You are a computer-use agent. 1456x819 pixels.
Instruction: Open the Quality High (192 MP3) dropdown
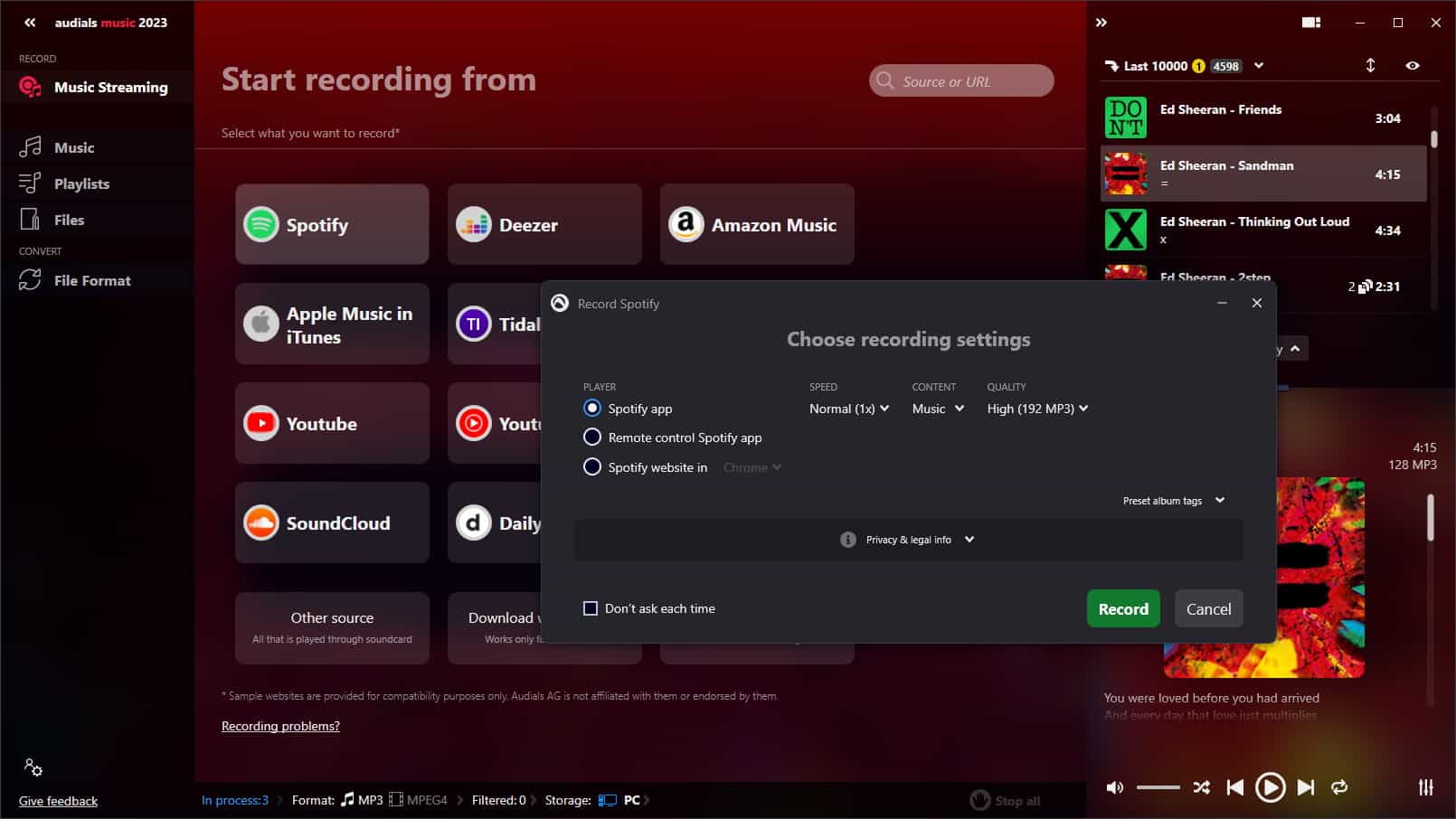(x=1037, y=409)
